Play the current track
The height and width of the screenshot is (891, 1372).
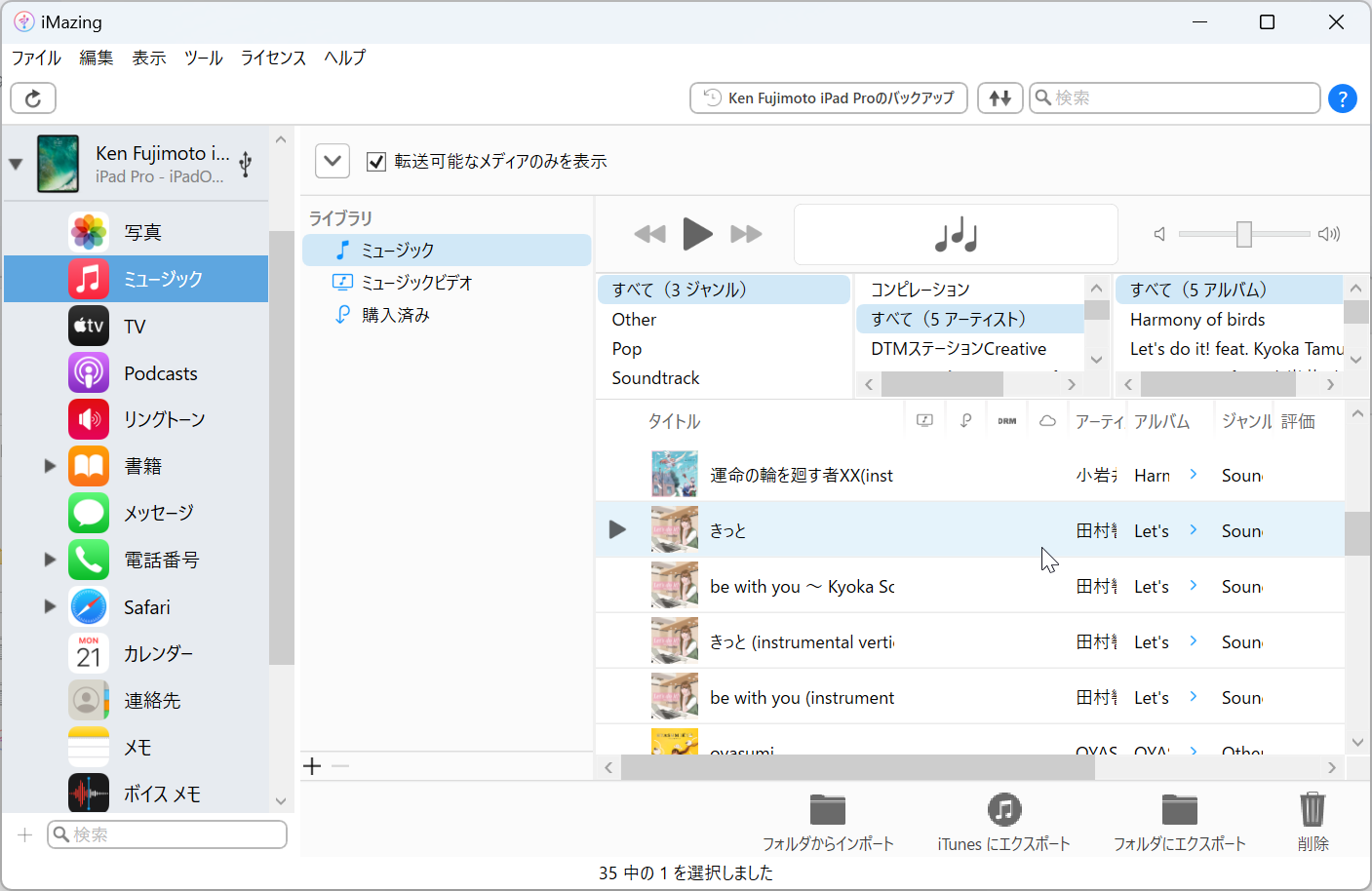(697, 234)
